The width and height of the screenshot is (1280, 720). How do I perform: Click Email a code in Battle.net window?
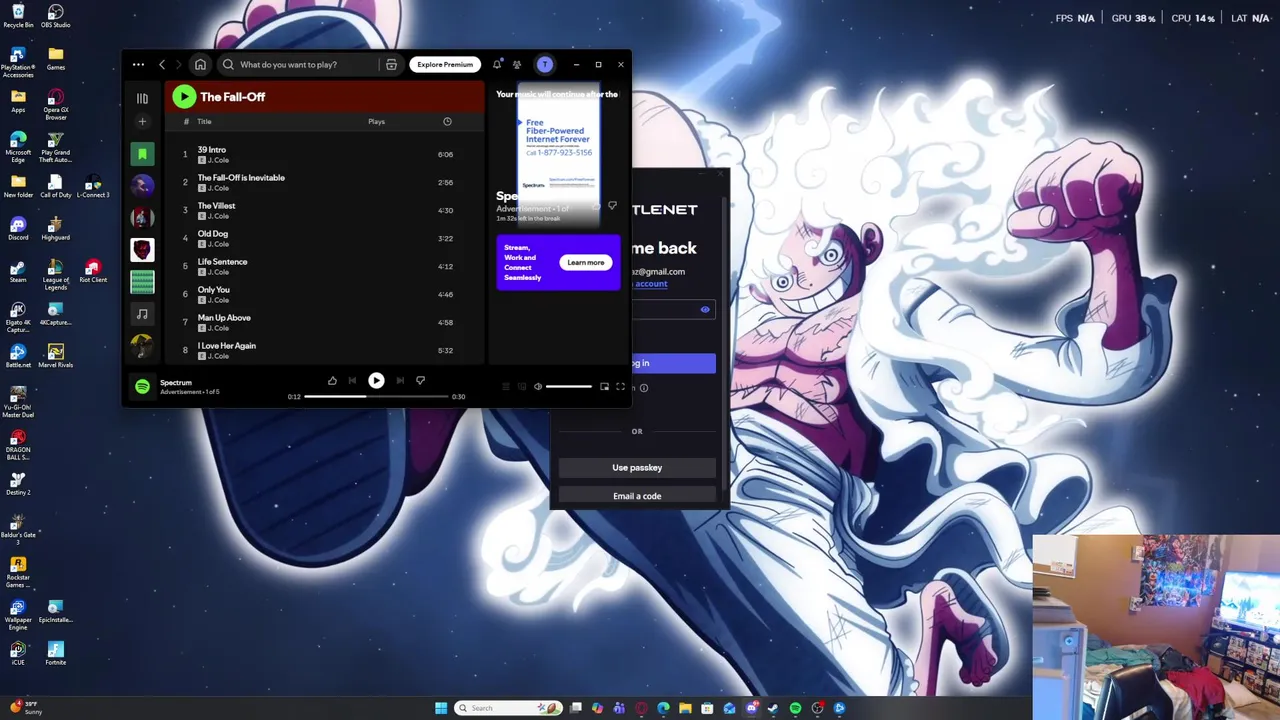click(637, 495)
